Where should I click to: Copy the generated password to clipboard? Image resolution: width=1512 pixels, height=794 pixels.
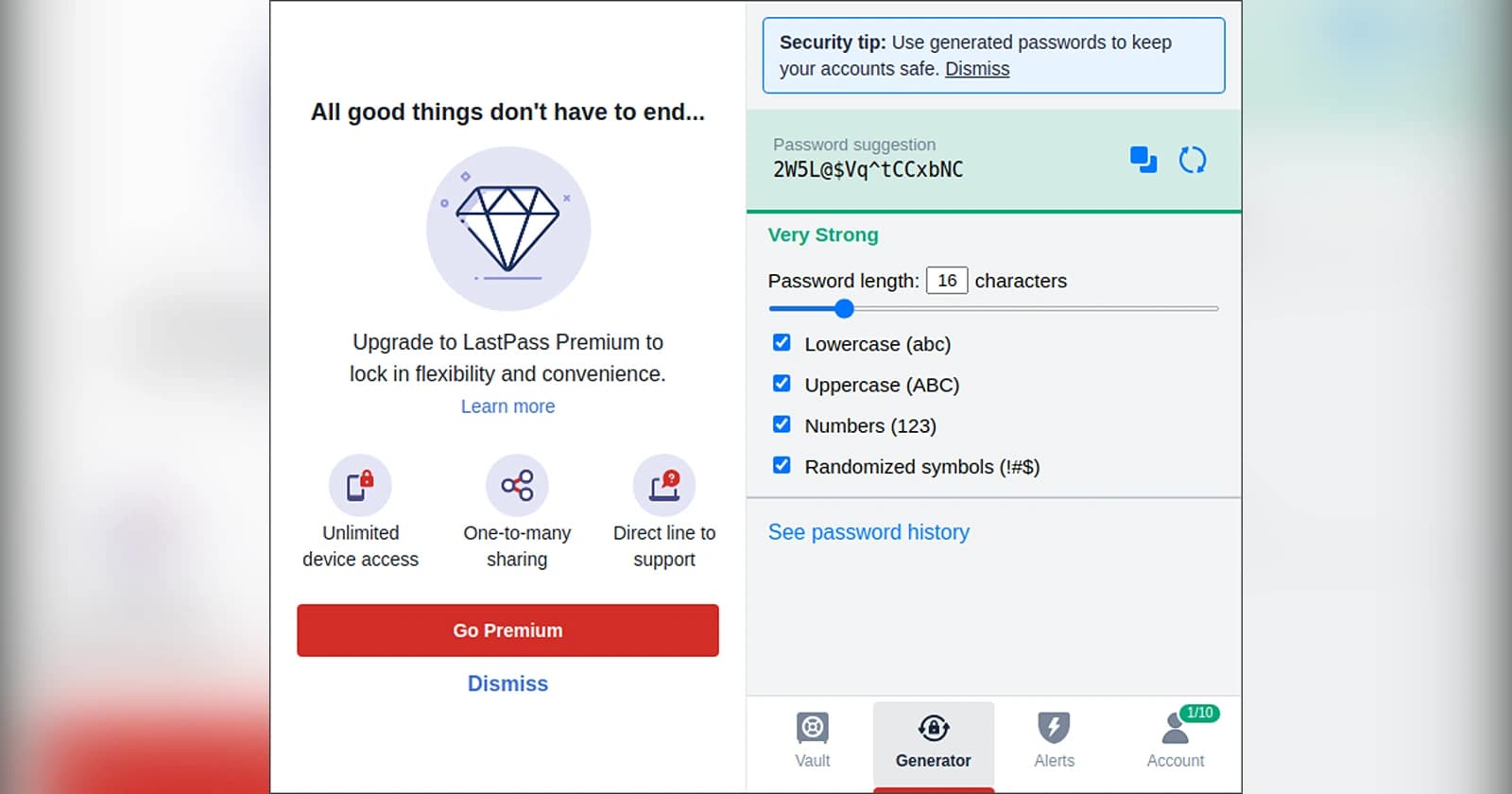(1143, 160)
